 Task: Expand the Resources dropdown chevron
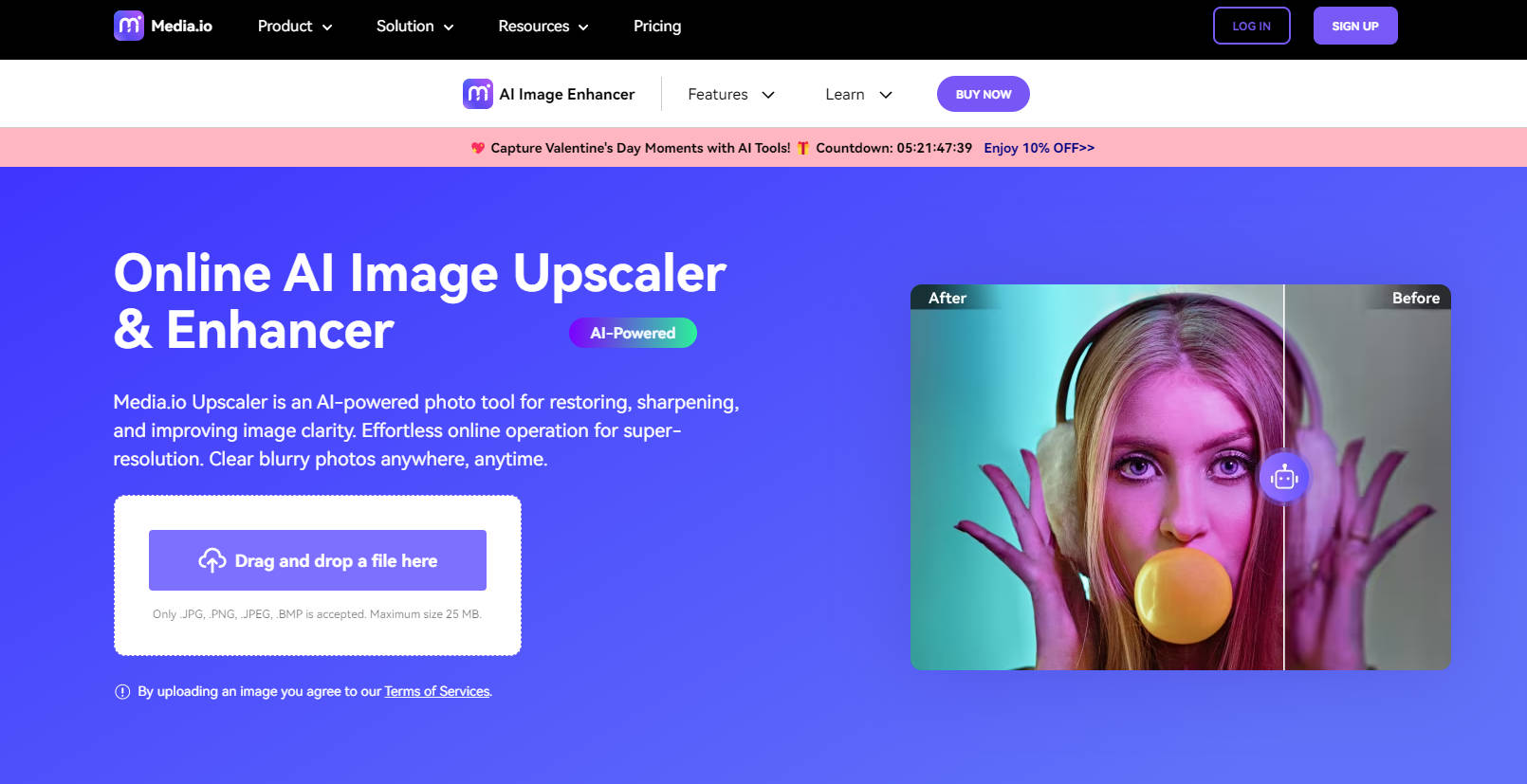click(583, 27)
